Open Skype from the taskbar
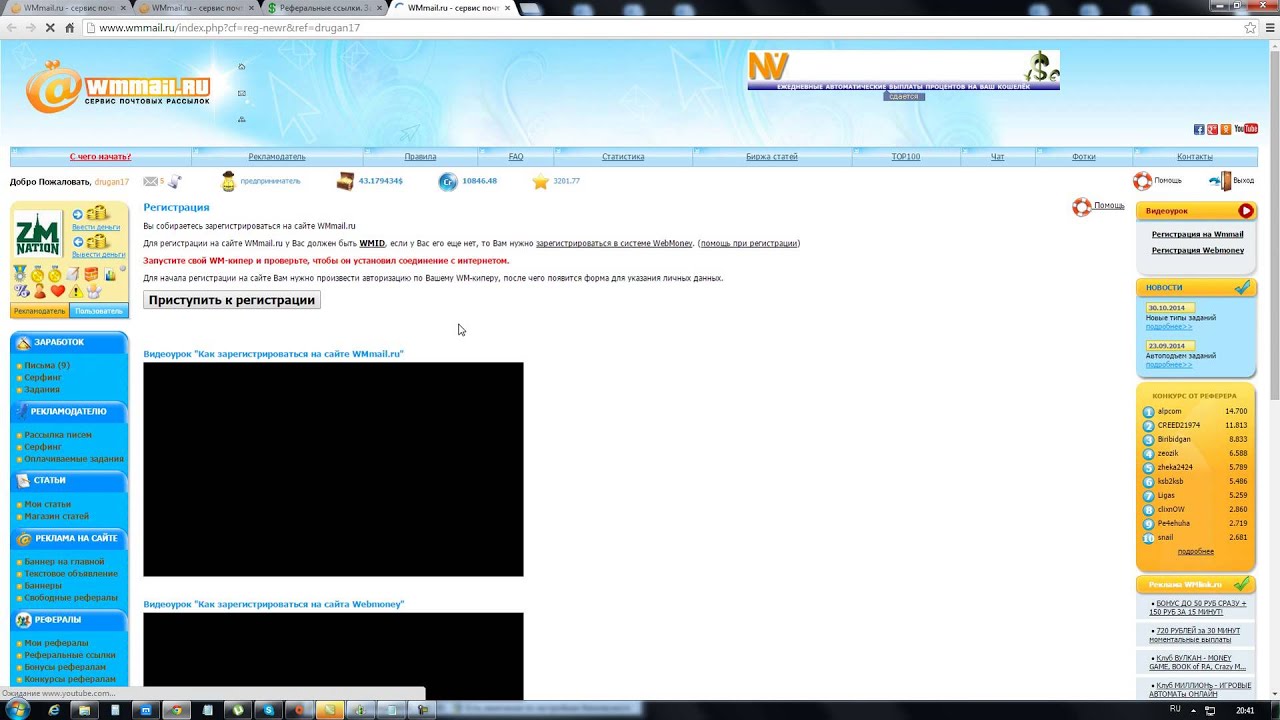 268,710
